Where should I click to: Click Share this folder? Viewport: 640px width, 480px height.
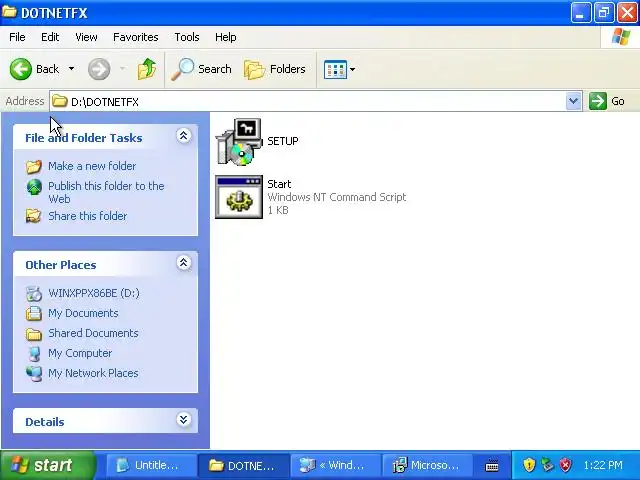click(x=87, y=216)
